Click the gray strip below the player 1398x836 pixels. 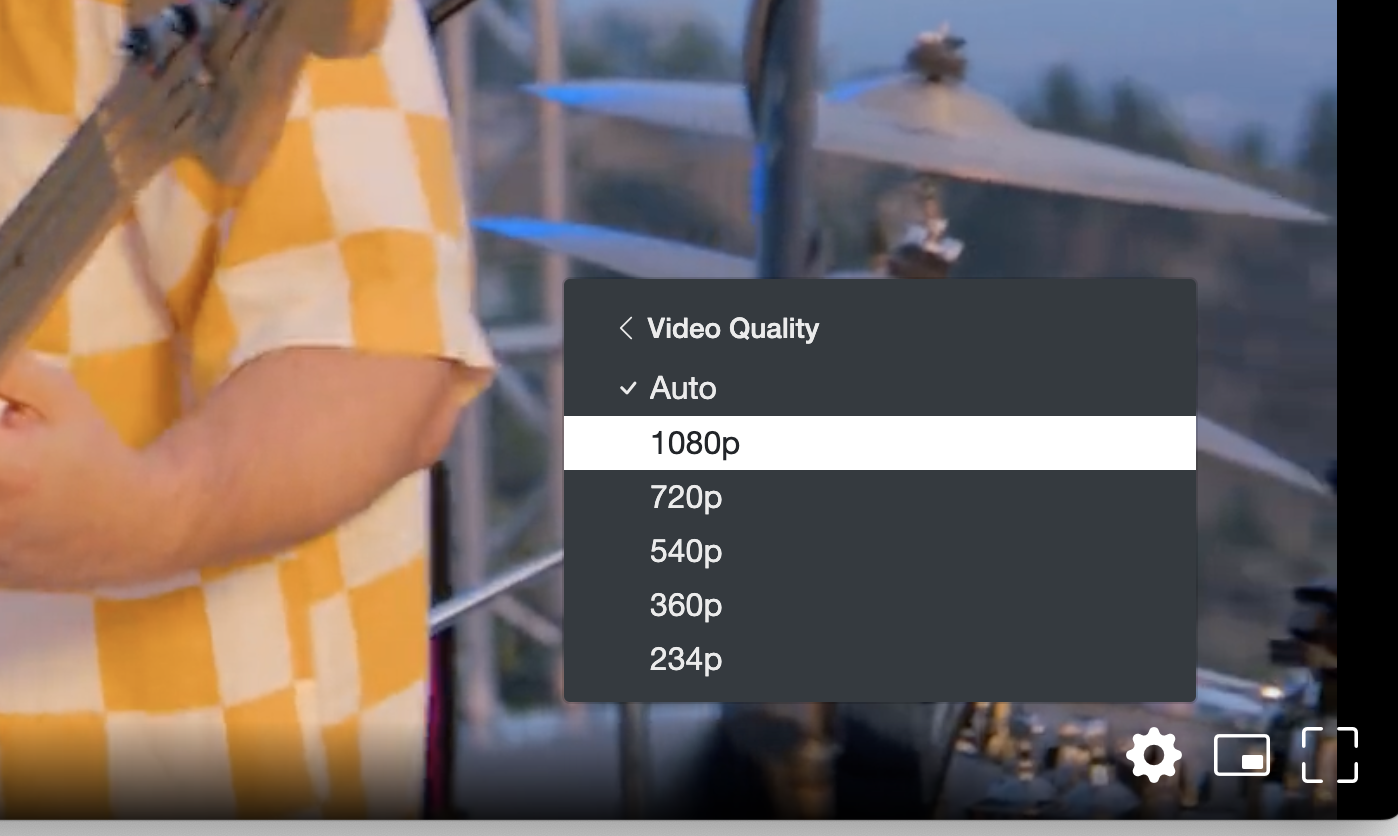[x=699, y=828]
